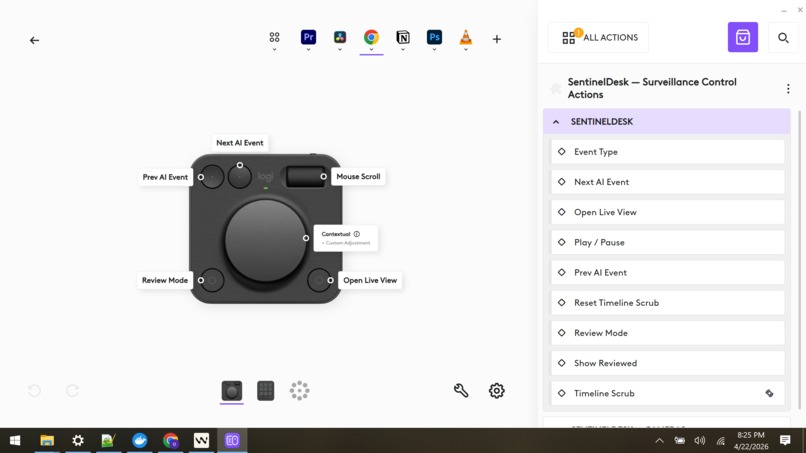806x453 pixels.
Task: Choose the Event Type action
Action: [x=667, y=152]
